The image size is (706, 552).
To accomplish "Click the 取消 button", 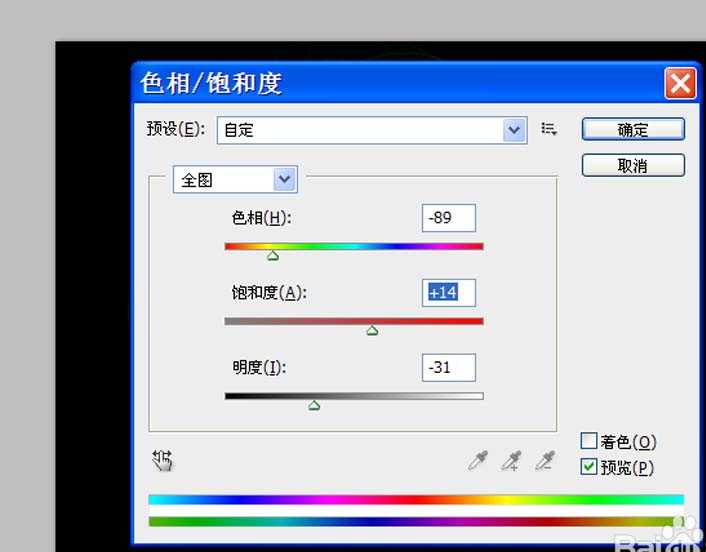I will pyautogui.click(x=633, y=166).
